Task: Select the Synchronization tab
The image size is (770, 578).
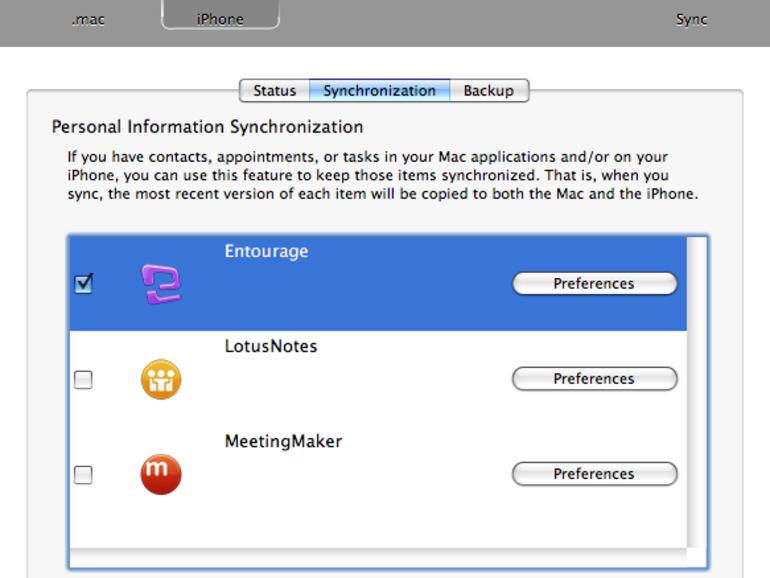Action: tap(380, 90)
